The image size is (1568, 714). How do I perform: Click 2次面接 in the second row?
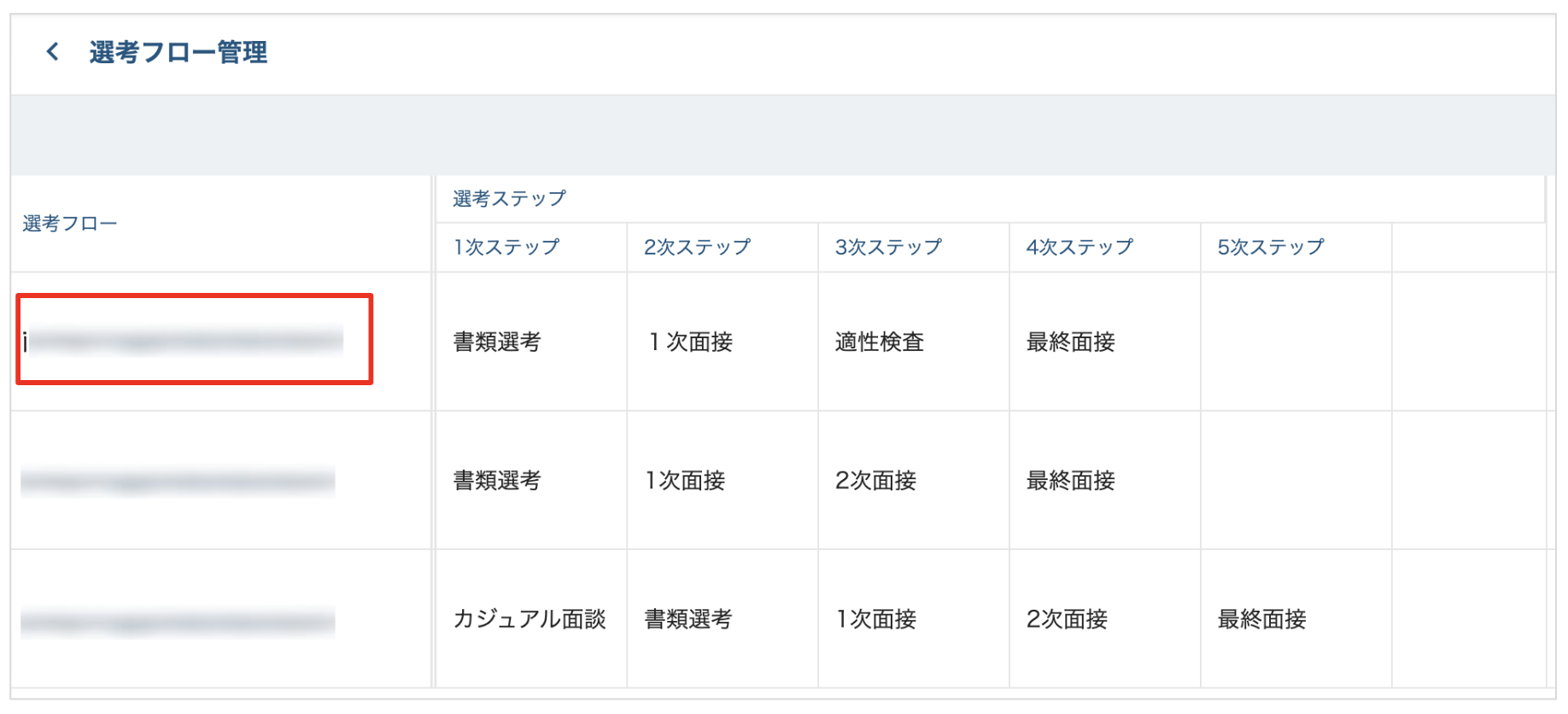[876, 481]
